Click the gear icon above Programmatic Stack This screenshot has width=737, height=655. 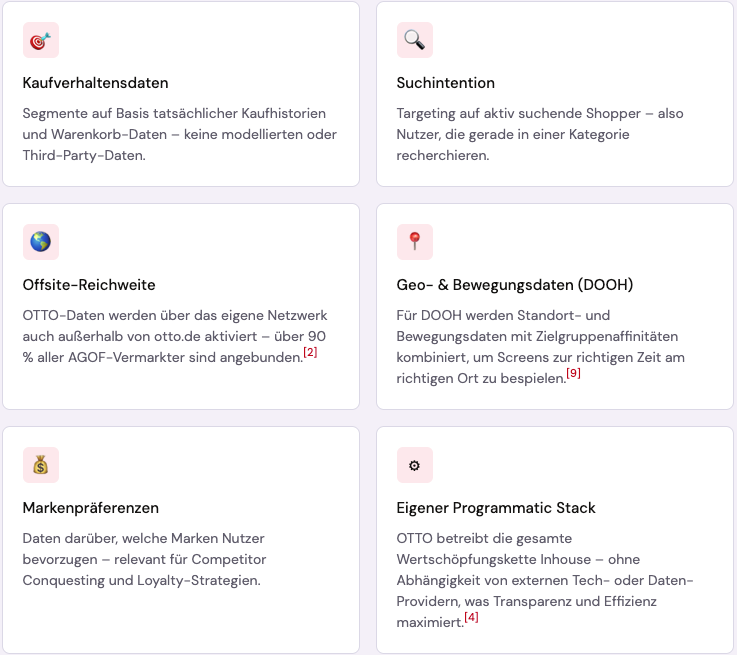[415, 465]
